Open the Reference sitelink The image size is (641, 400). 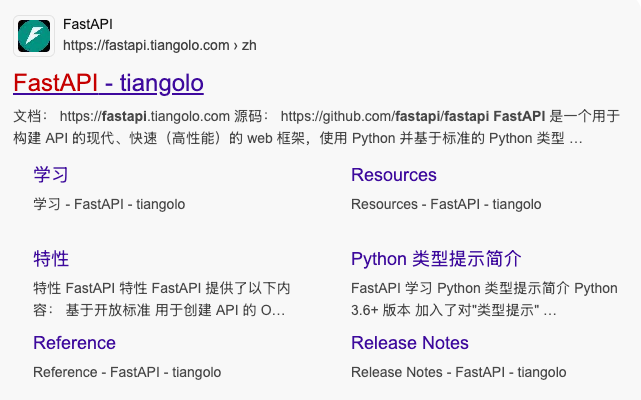pyautogui.click(x=74, y=343)
